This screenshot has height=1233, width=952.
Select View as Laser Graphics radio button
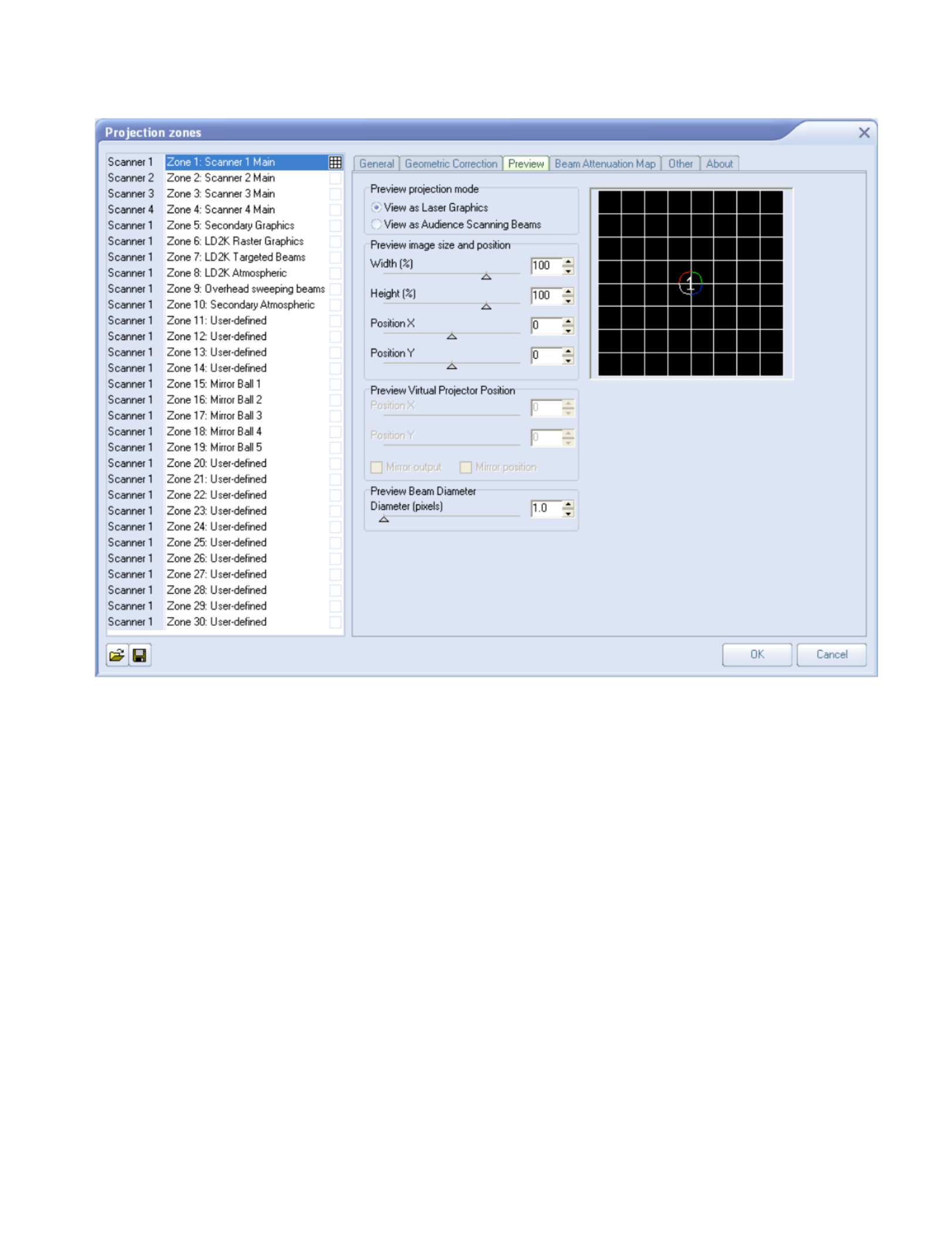click(376, 207)
